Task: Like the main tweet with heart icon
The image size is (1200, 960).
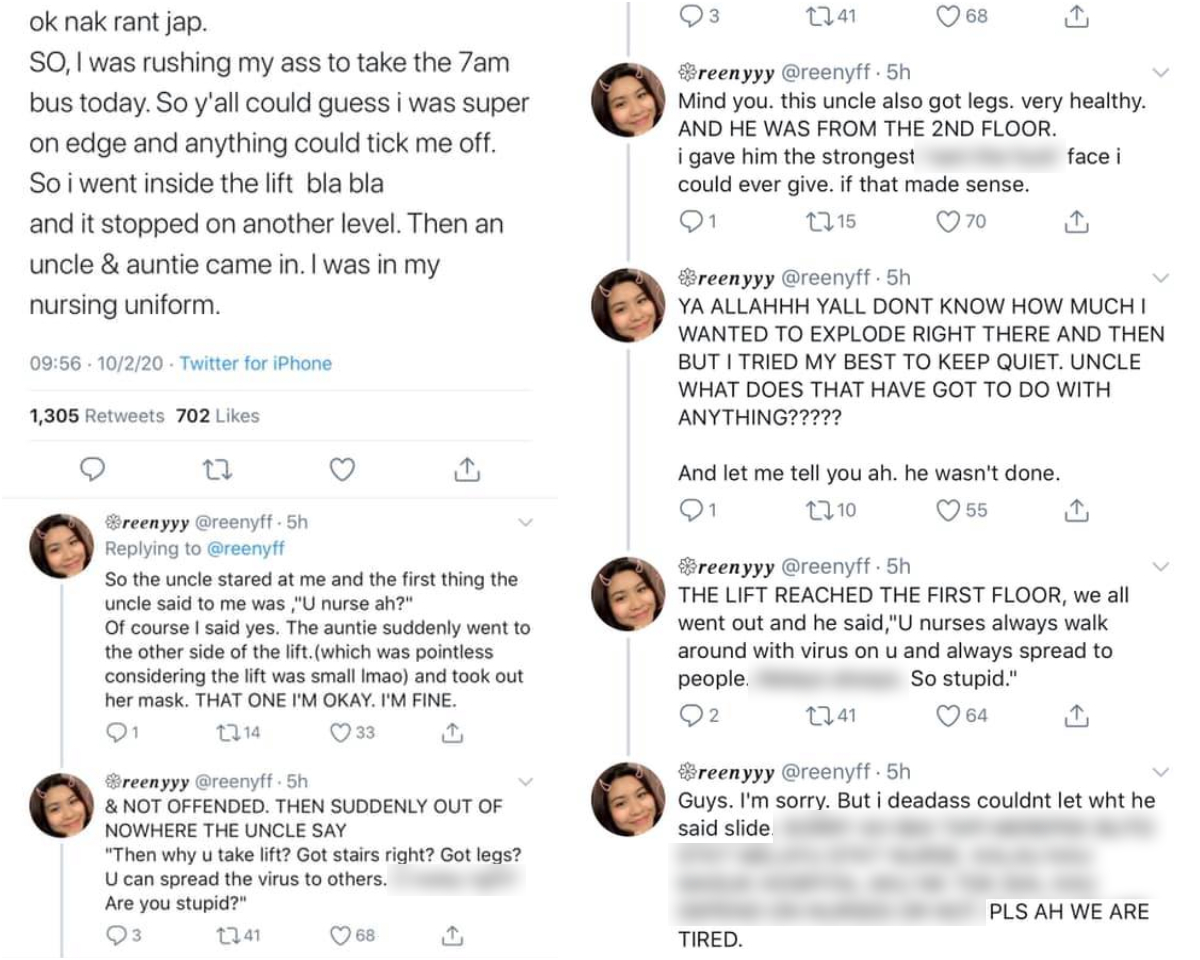Action: click(x=342, y=469)
